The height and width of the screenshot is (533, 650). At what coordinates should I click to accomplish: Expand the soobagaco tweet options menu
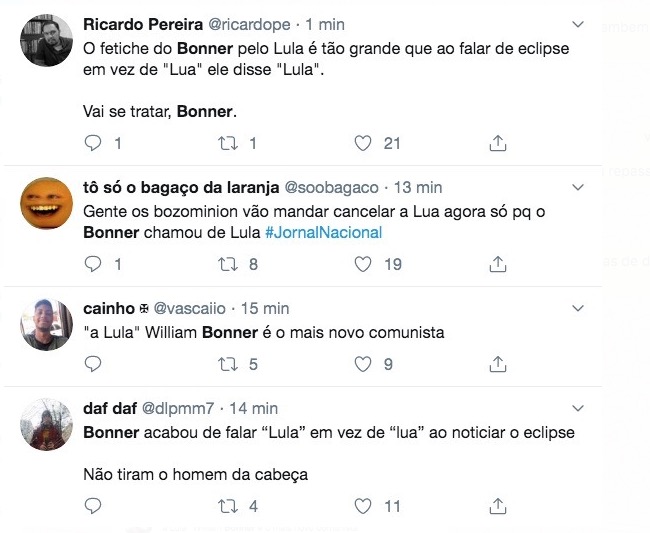pos(577,187)
